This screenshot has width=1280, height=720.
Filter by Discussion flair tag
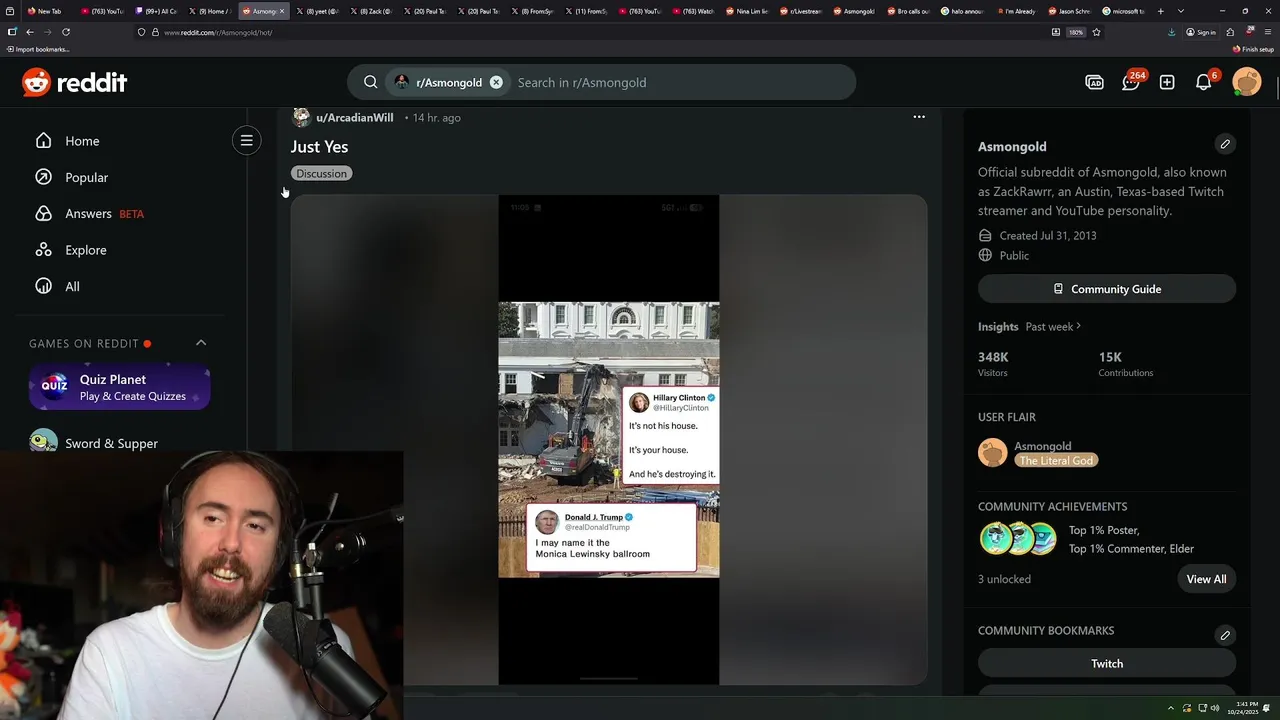point(321,174)
